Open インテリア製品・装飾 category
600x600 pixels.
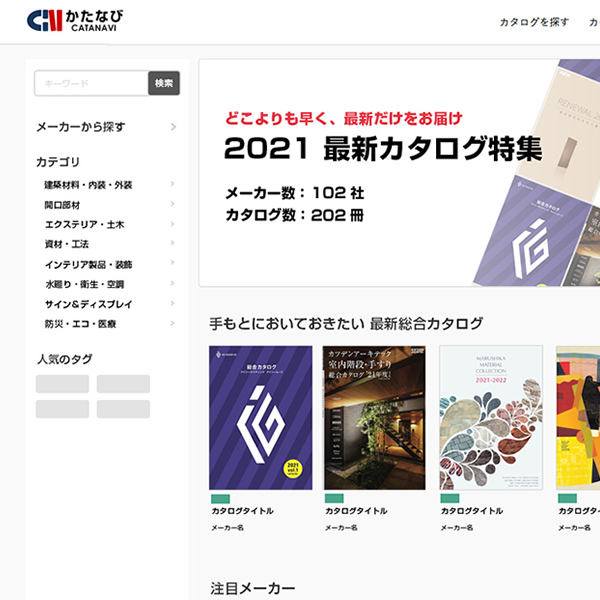[x=88, y=264]
